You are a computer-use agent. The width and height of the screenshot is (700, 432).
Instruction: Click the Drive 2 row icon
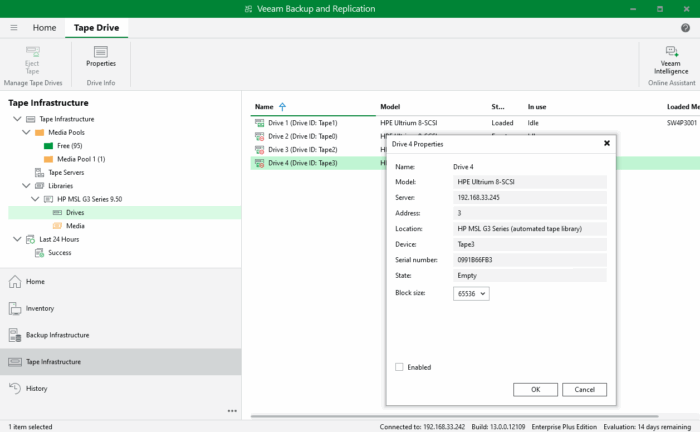(x=259, y=136)
